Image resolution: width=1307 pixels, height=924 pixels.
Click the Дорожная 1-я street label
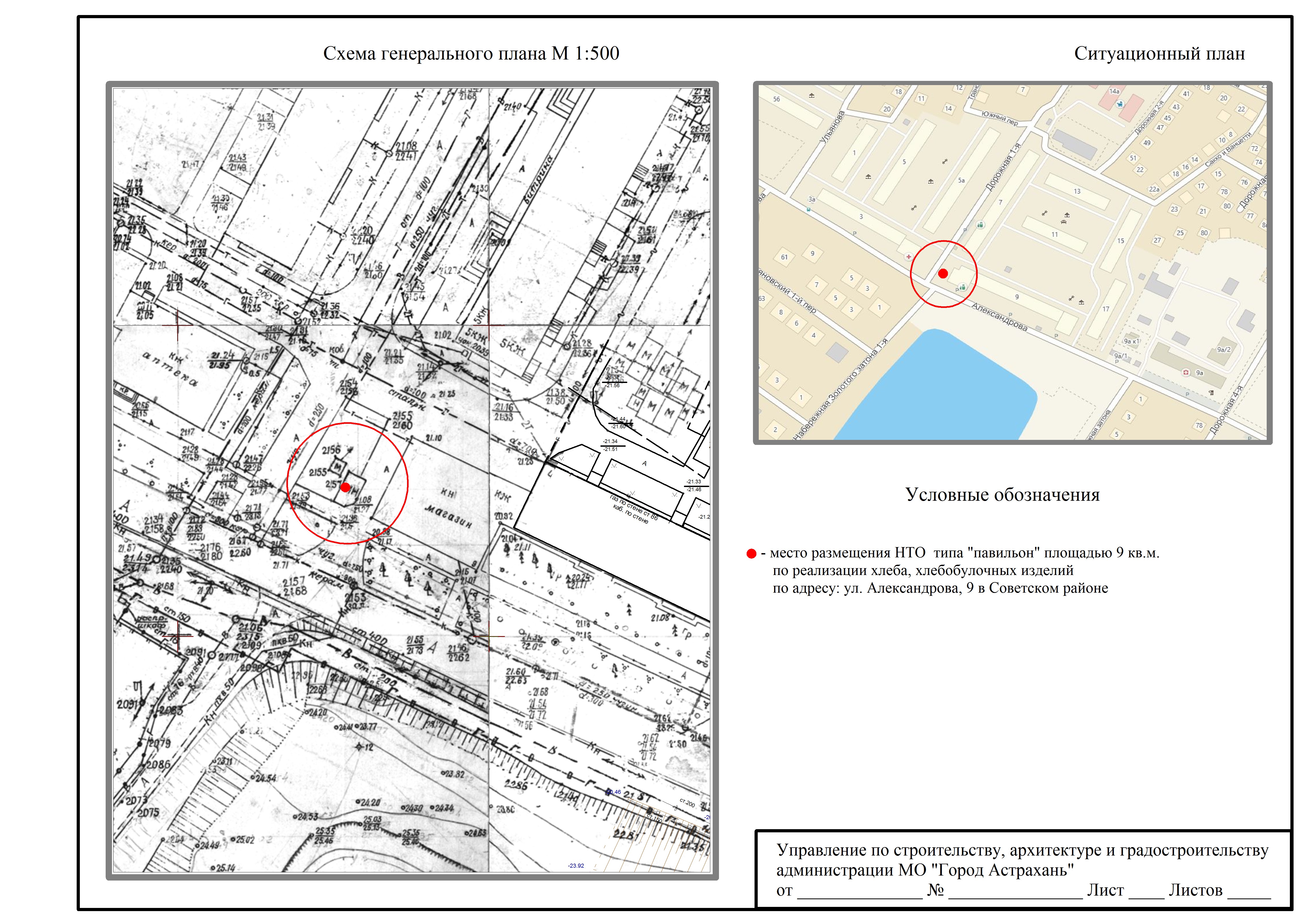1003,168
